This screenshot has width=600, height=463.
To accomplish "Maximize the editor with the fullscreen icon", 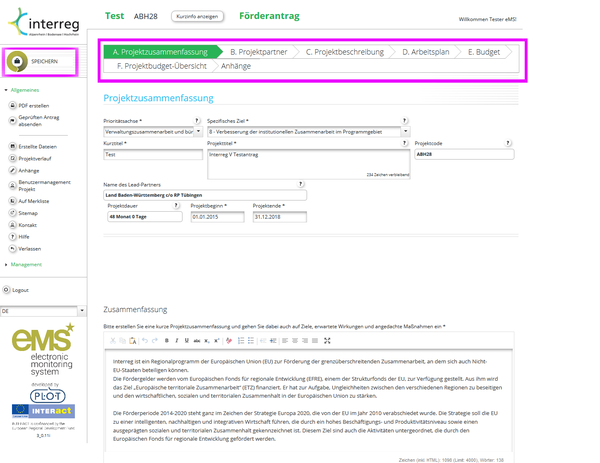I will point(327,341).
